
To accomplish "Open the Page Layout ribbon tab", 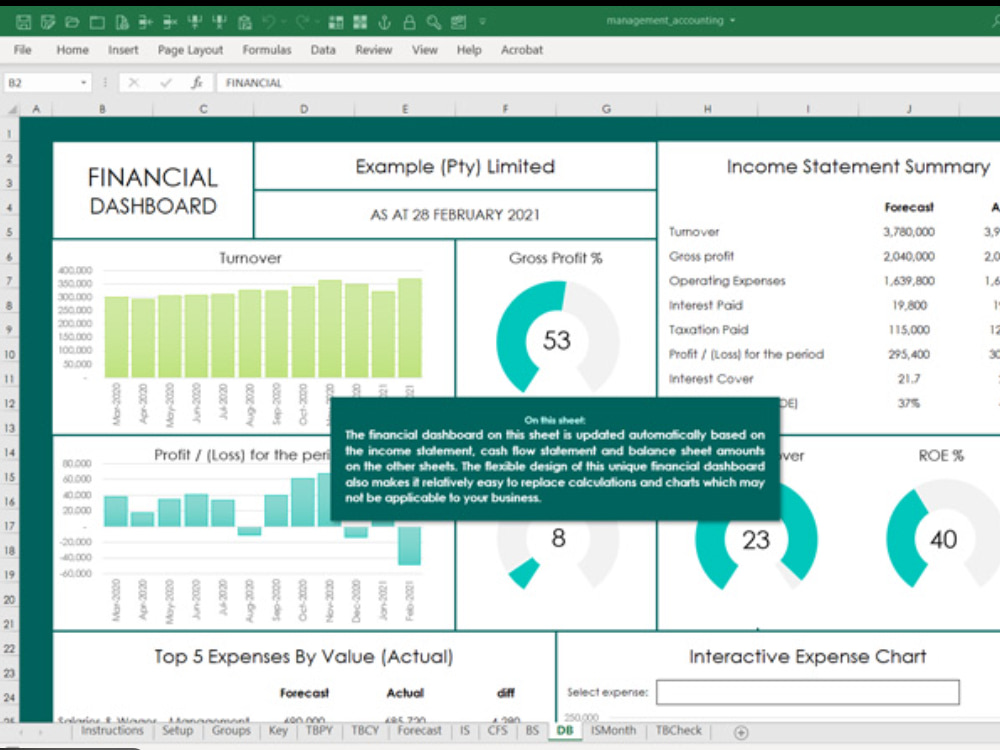I will coord(191,50).
